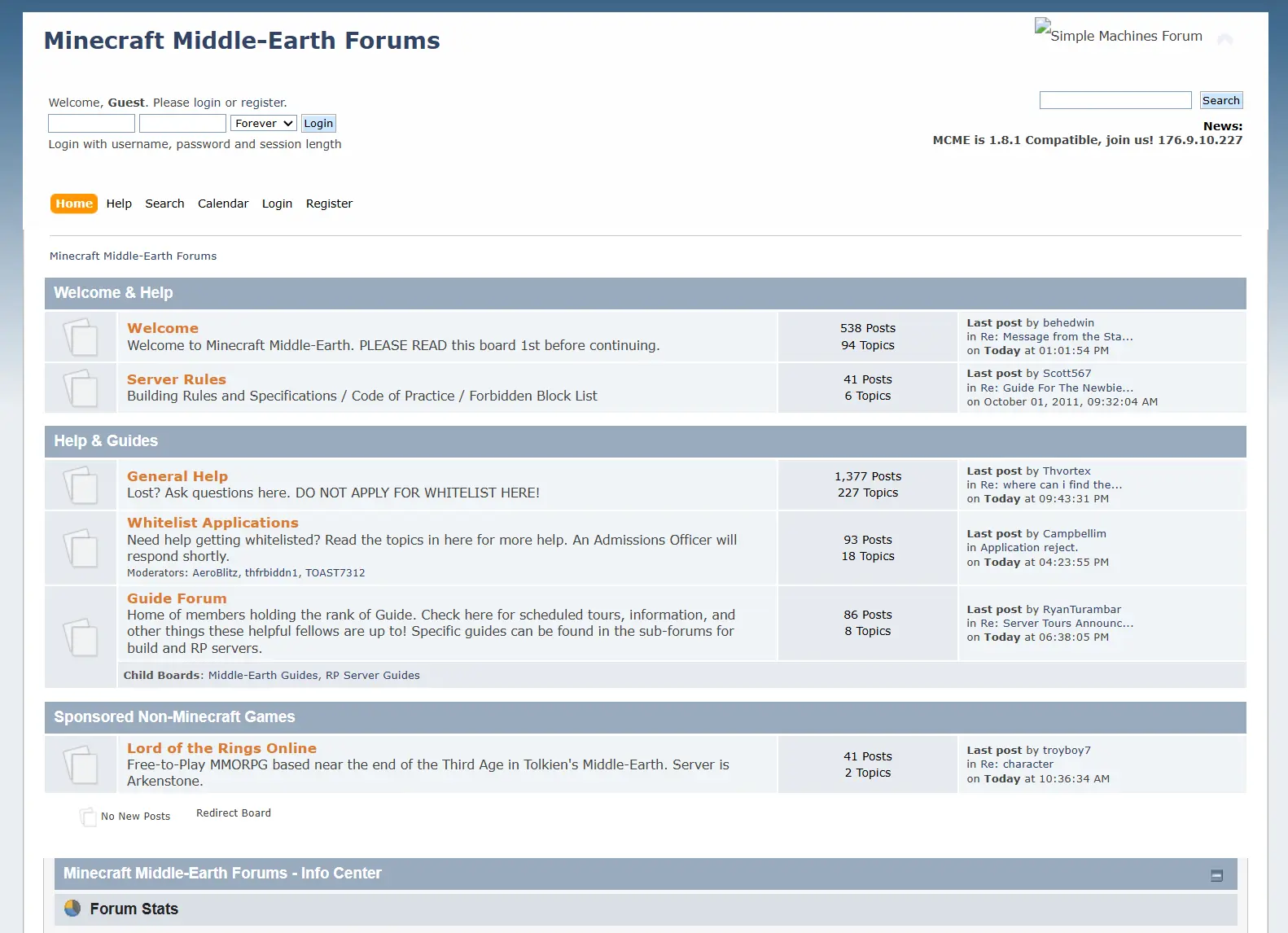Open the General Help board
The image size is (1288, 933).
point(177,476)
